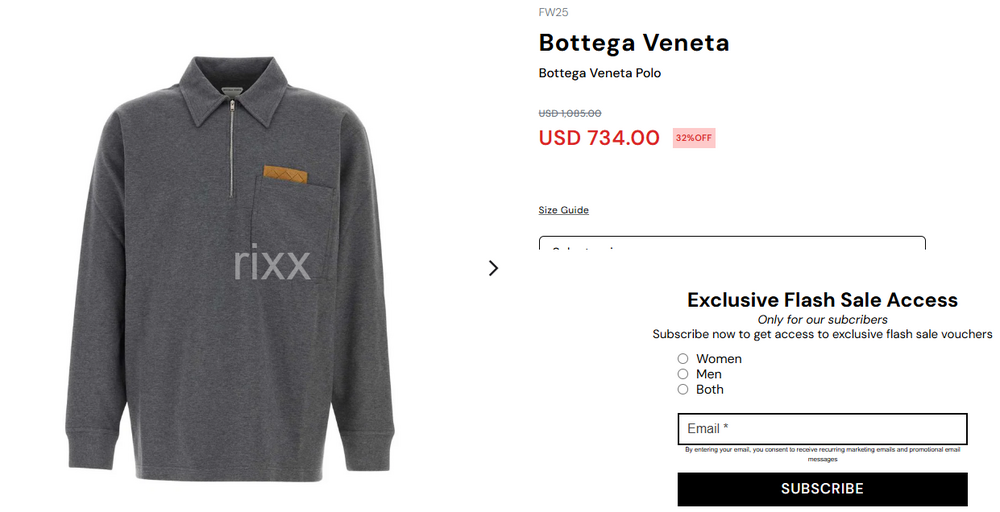
Task: Click the USD 734.00 sale price
Action: pyautogui.click(x=599, y=138)
